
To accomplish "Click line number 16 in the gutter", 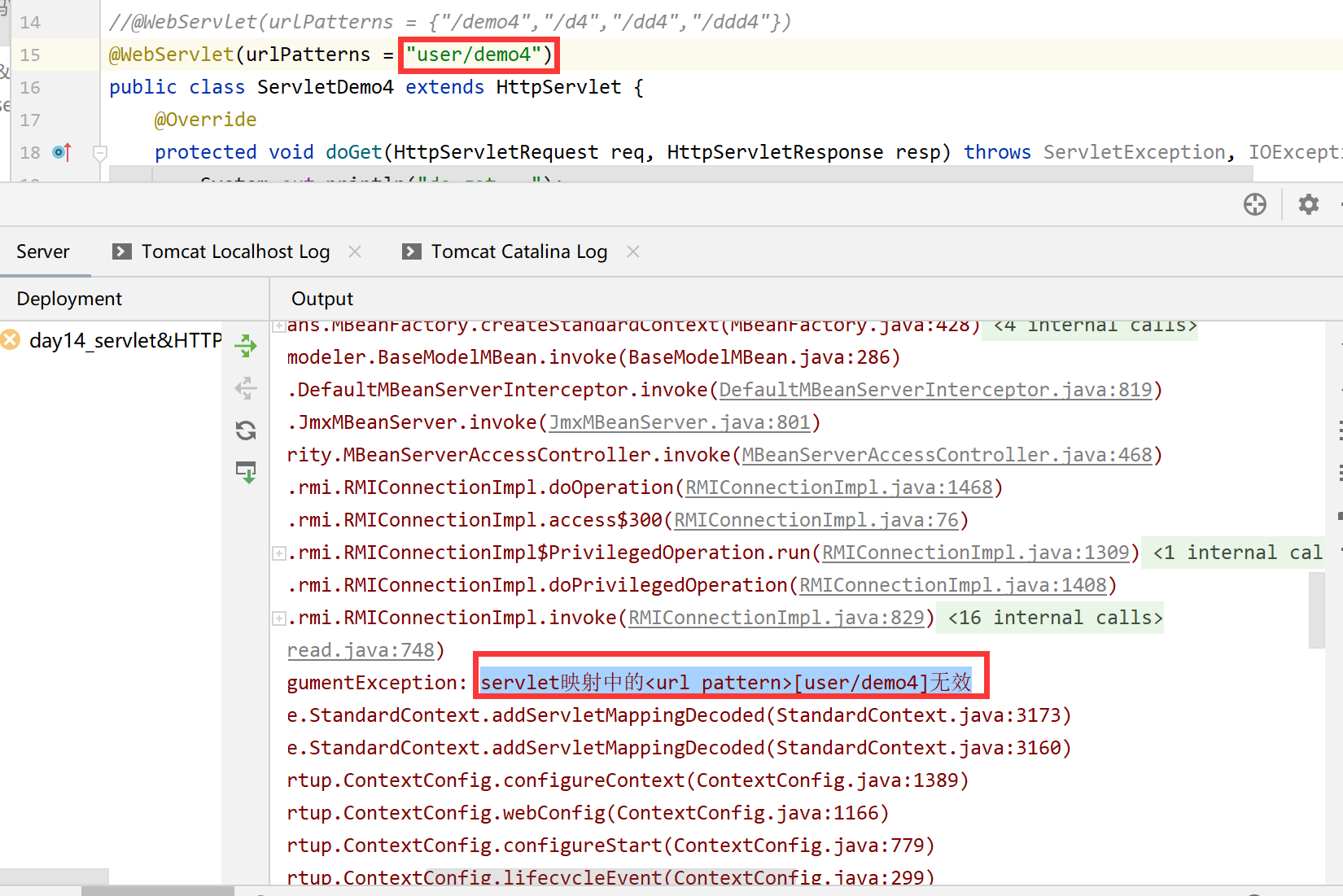I will [x=30, y=87].
